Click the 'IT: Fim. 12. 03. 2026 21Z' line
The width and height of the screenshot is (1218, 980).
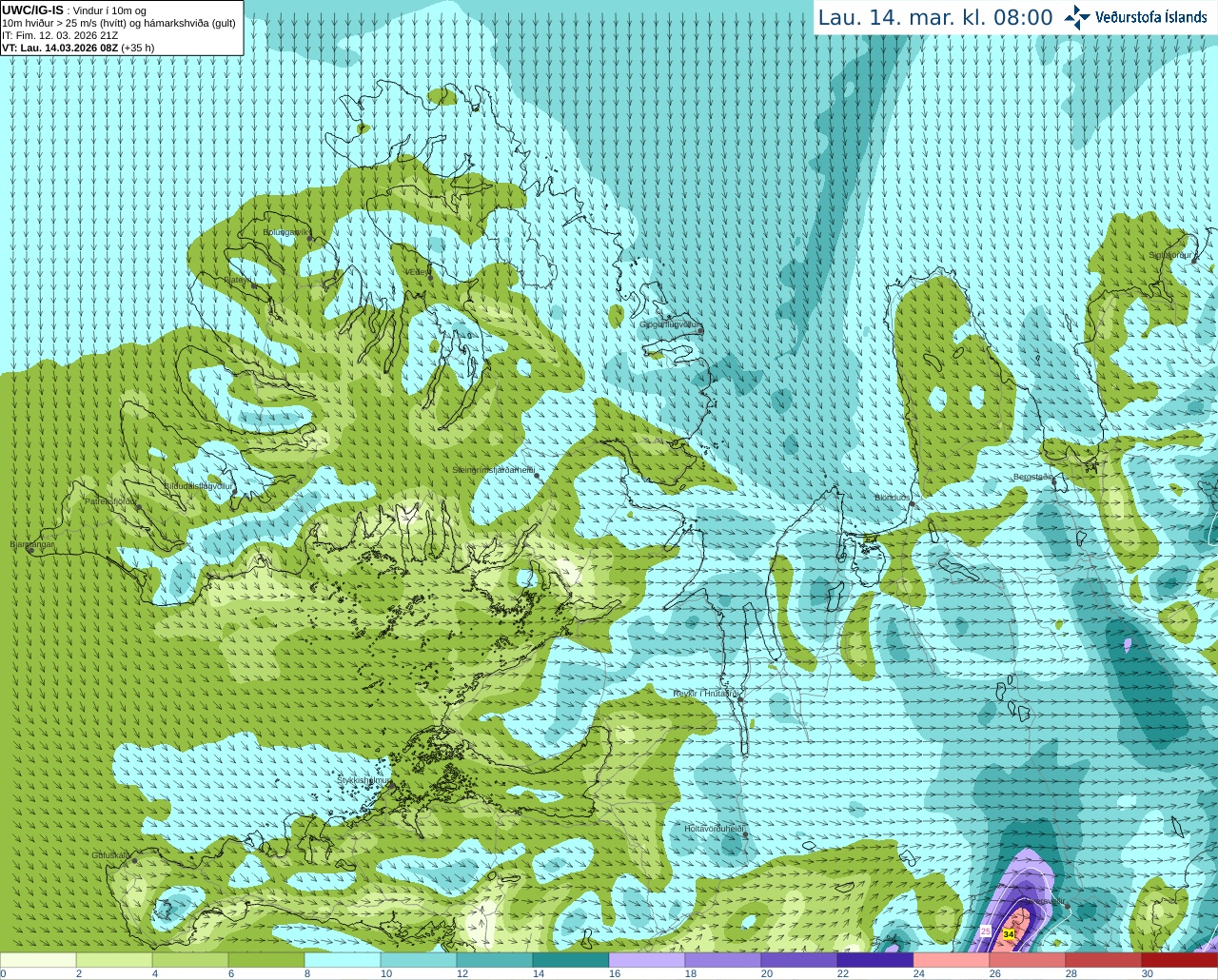tap(60, 35)
